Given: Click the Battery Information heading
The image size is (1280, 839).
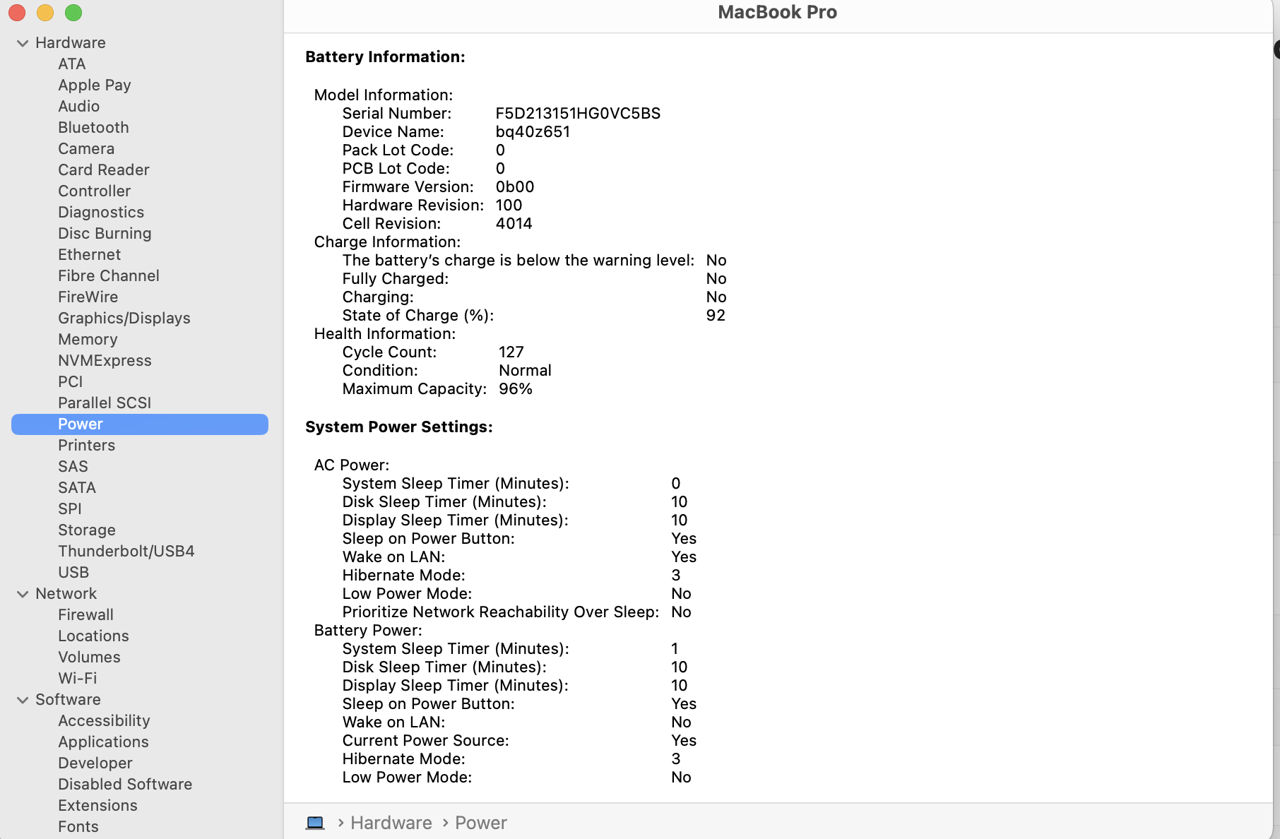Looking at the screenshot, I should [385, 57].
